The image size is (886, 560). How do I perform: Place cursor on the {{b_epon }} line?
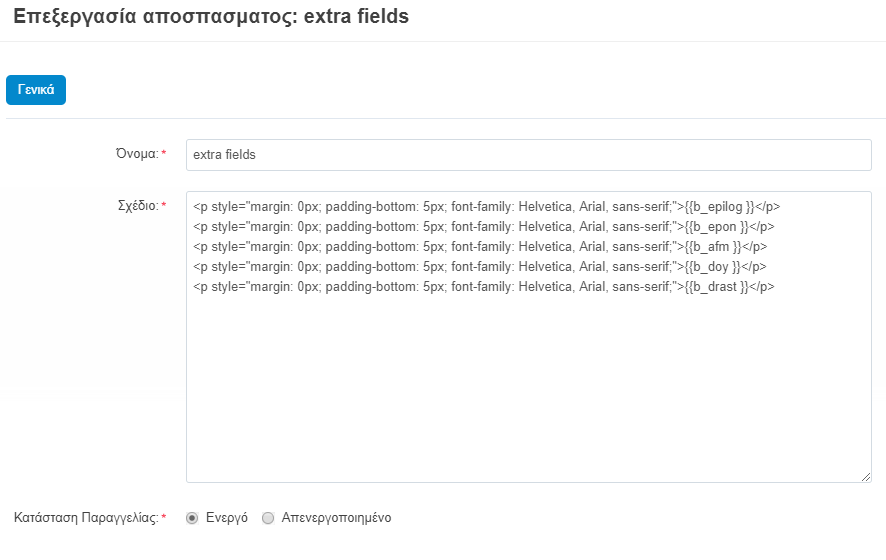483,227
